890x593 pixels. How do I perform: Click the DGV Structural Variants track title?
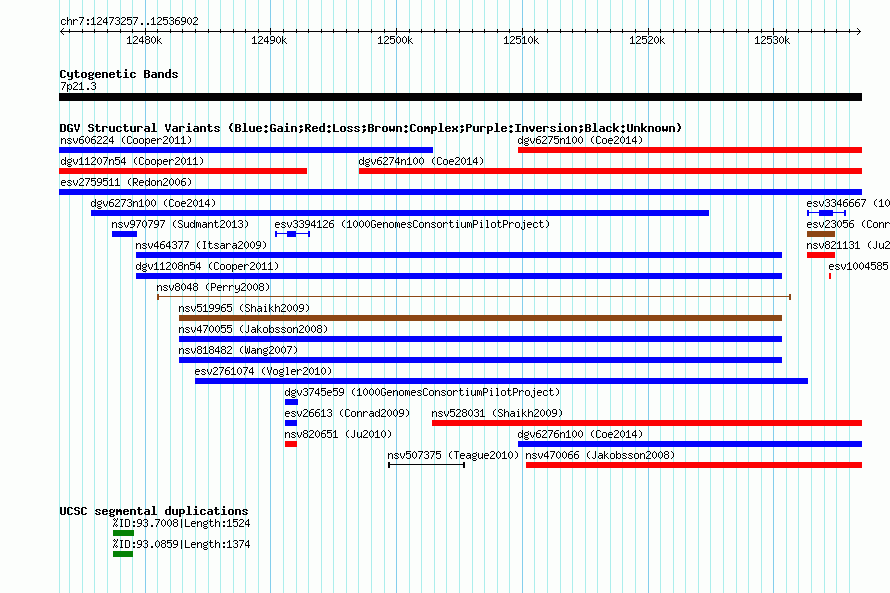[370, 128]
